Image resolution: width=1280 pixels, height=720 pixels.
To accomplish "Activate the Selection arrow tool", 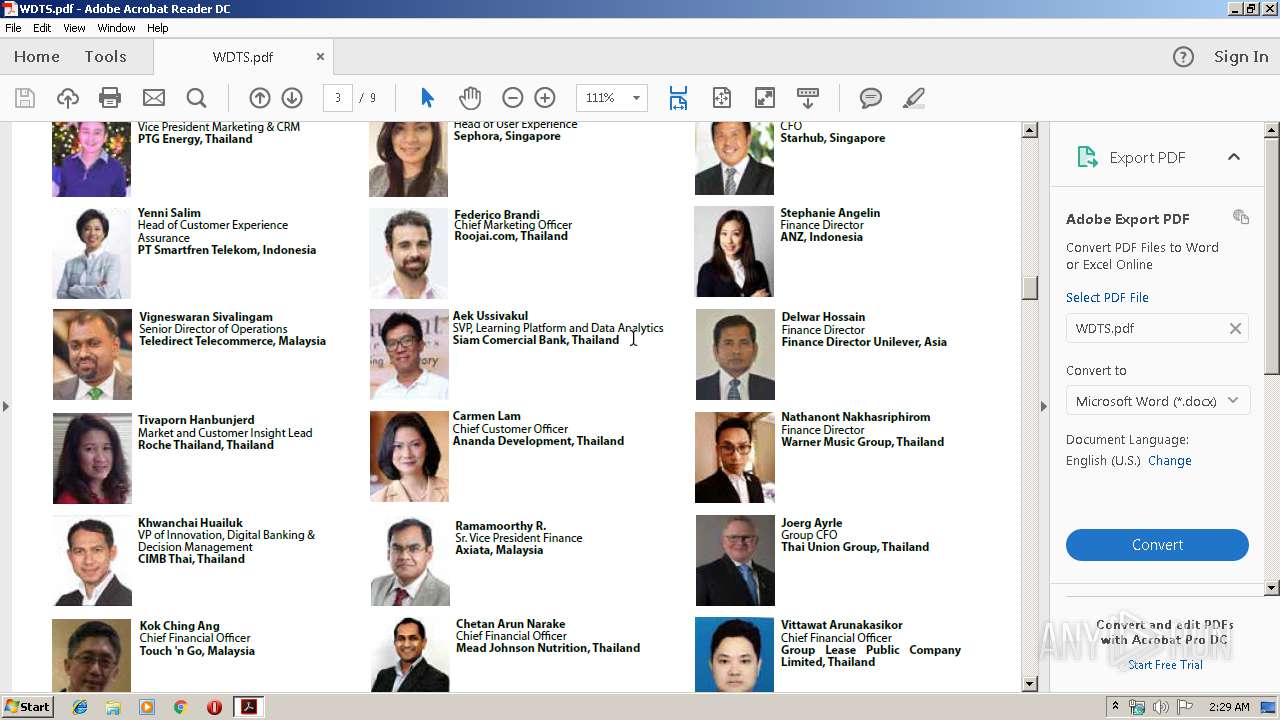I will [427, 98].
